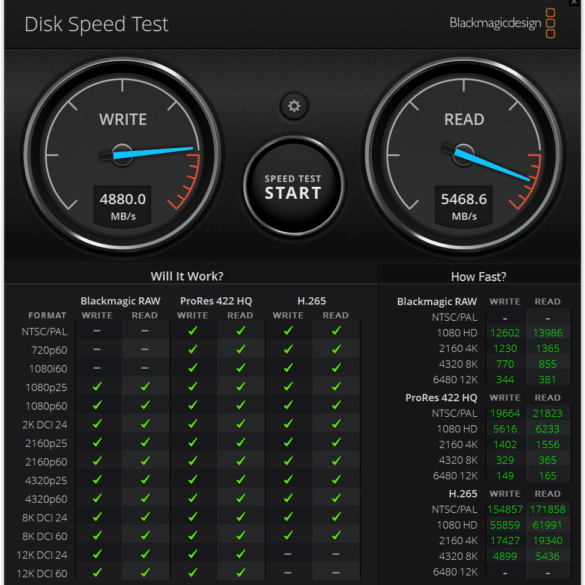
Task: Click H.265 write checkmark for 8K DCI 60
Action: (288, 535)
